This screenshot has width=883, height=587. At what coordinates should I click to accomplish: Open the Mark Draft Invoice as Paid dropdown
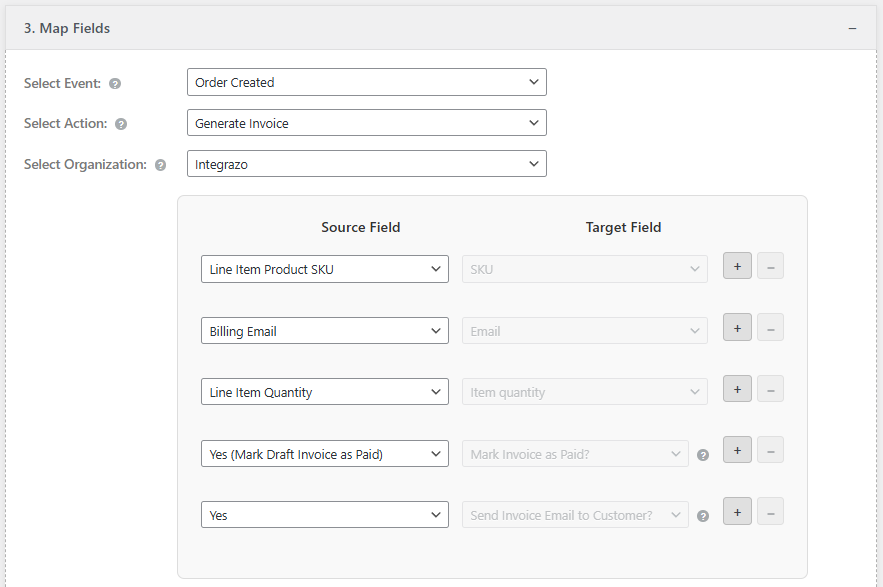point(324,454)
